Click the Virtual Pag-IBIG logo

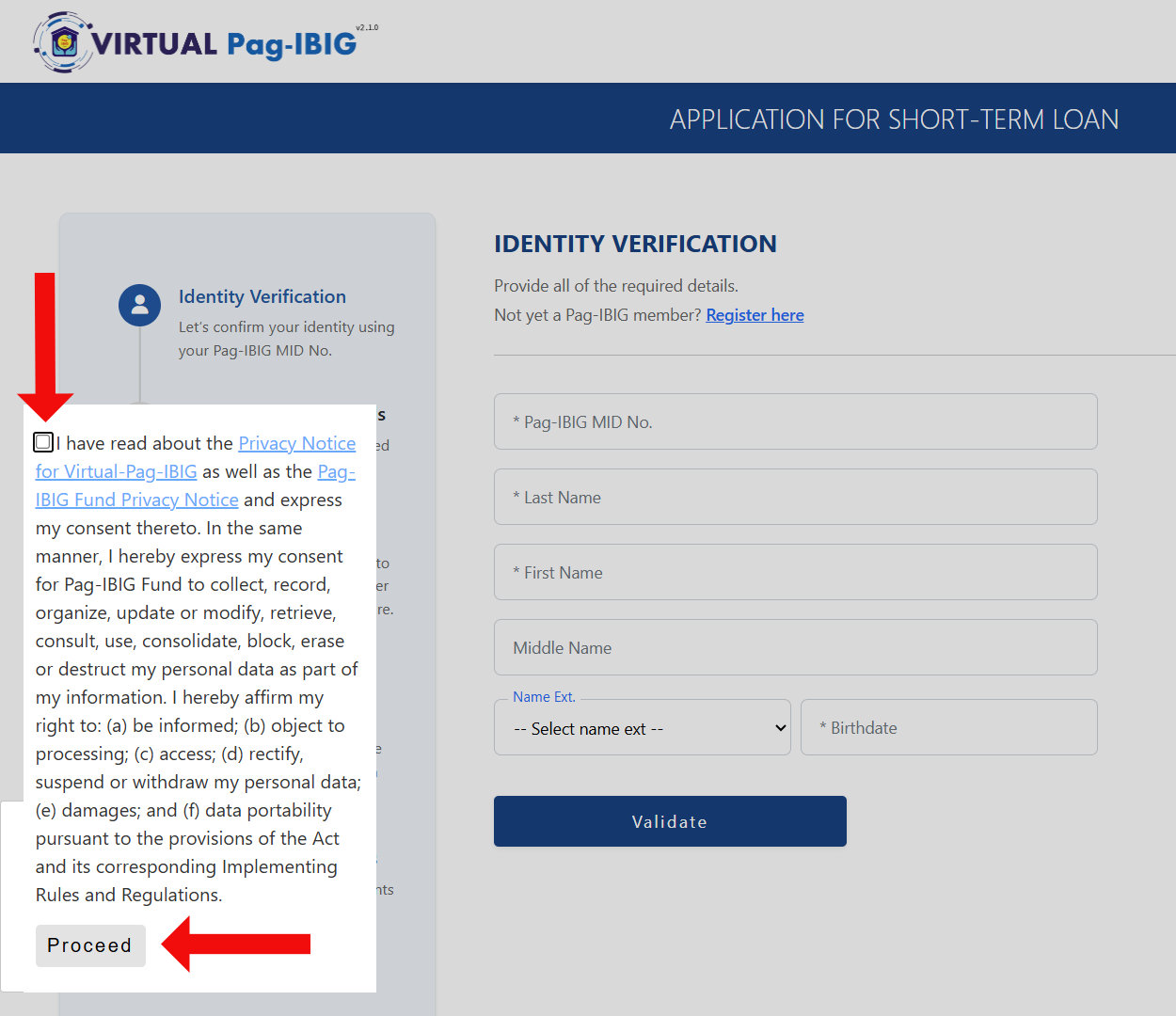coord(205,42)
